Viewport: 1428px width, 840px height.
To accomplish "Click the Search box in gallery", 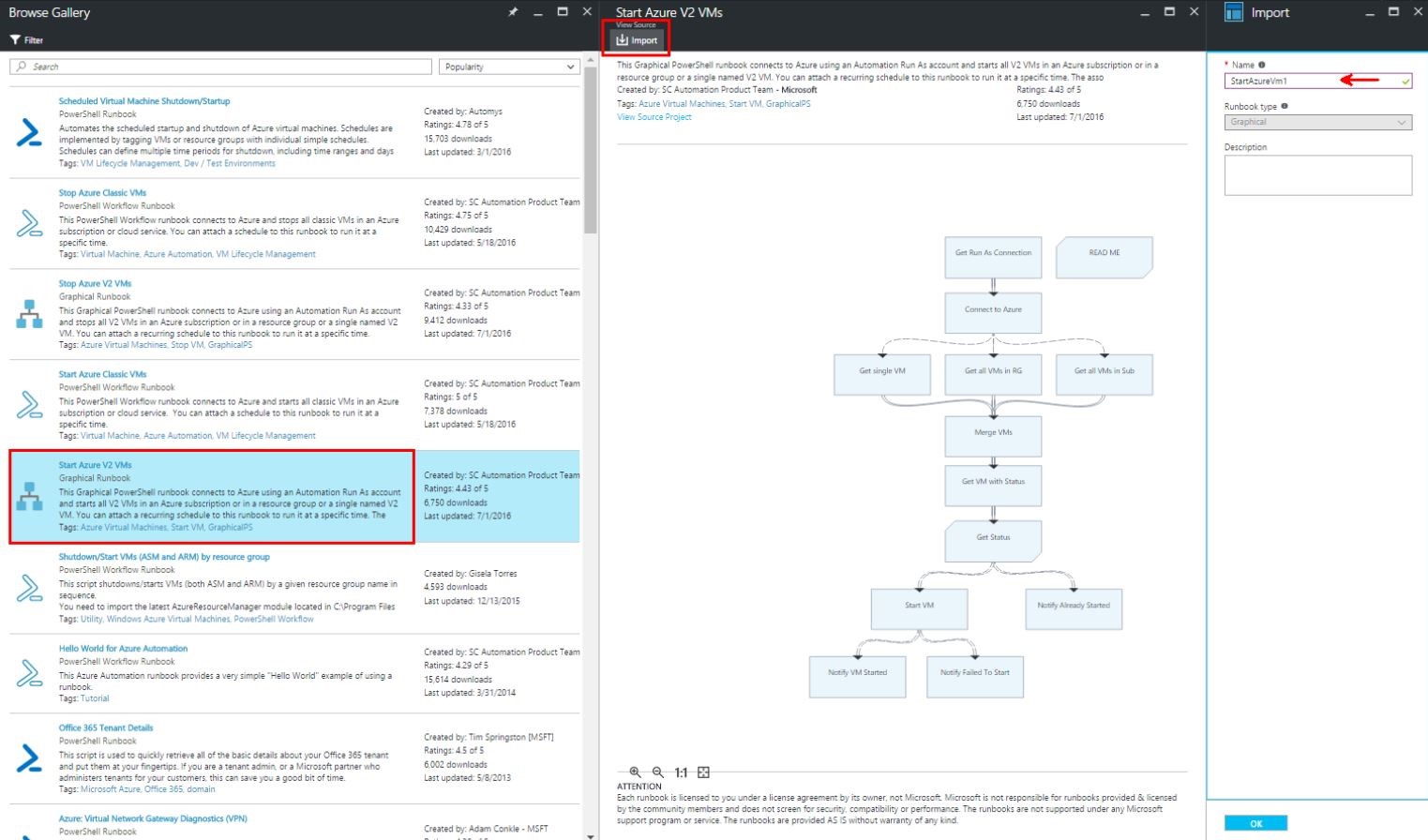I will [221, 67].
